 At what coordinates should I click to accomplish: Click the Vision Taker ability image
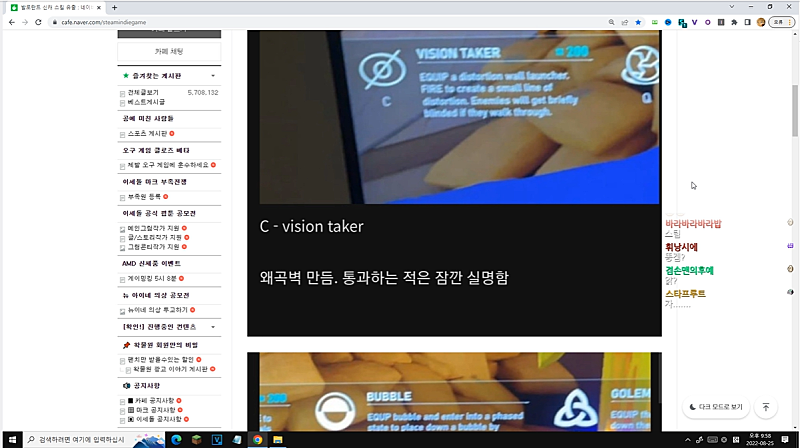tap(459, 117)
